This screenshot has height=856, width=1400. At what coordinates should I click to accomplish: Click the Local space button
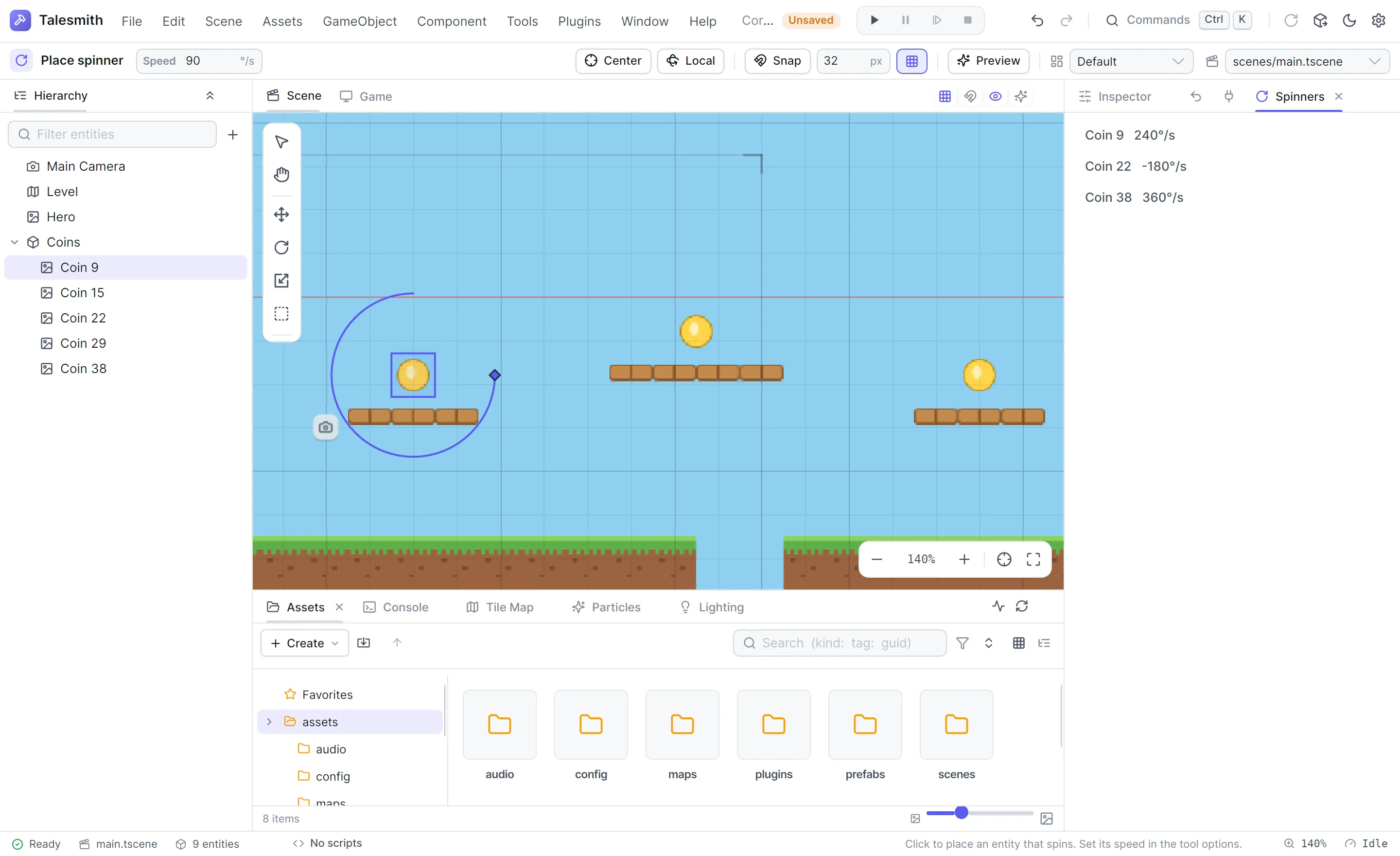[x=690, y=61]
